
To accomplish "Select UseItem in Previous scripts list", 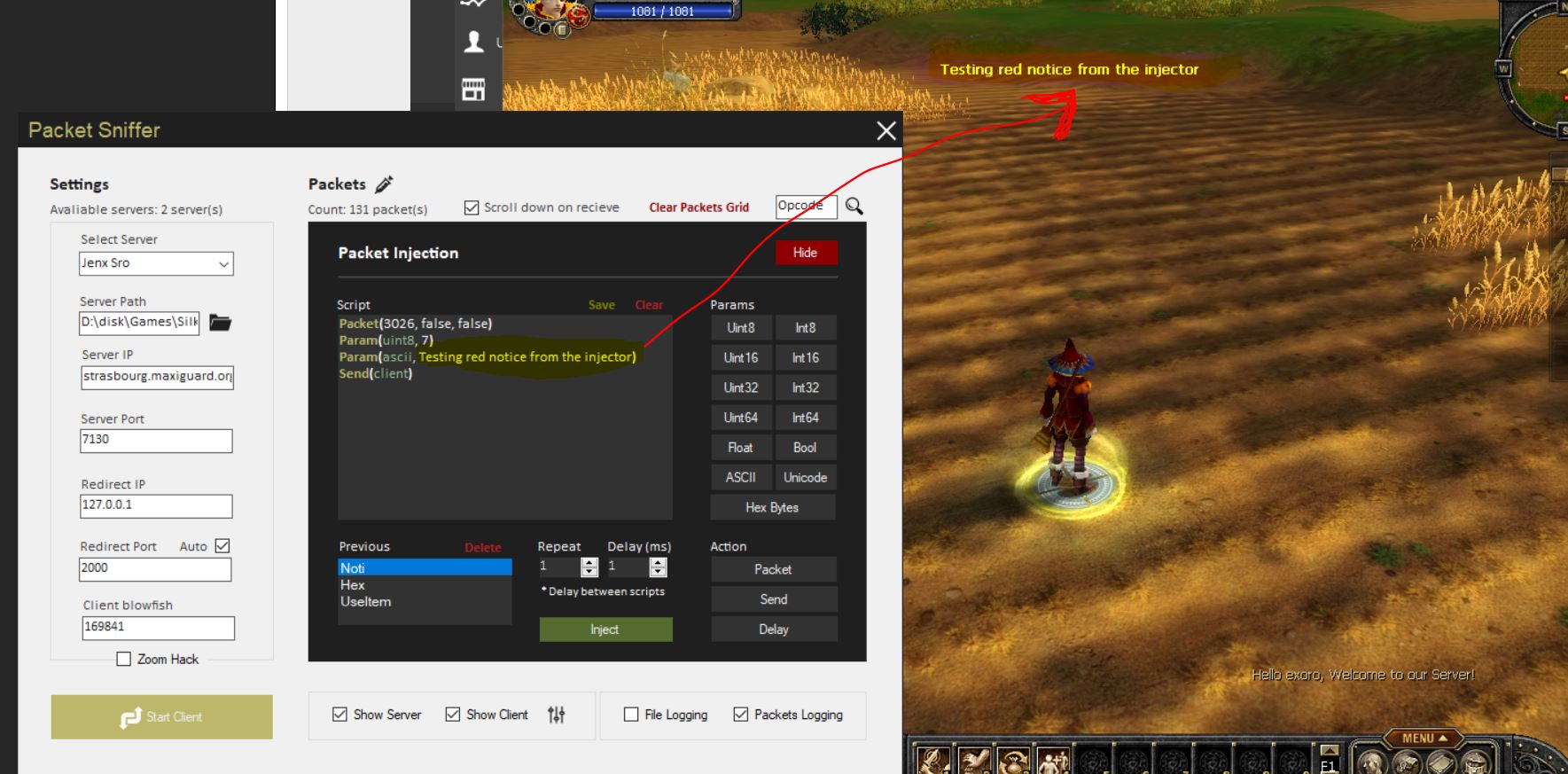I will coord(365,601).
